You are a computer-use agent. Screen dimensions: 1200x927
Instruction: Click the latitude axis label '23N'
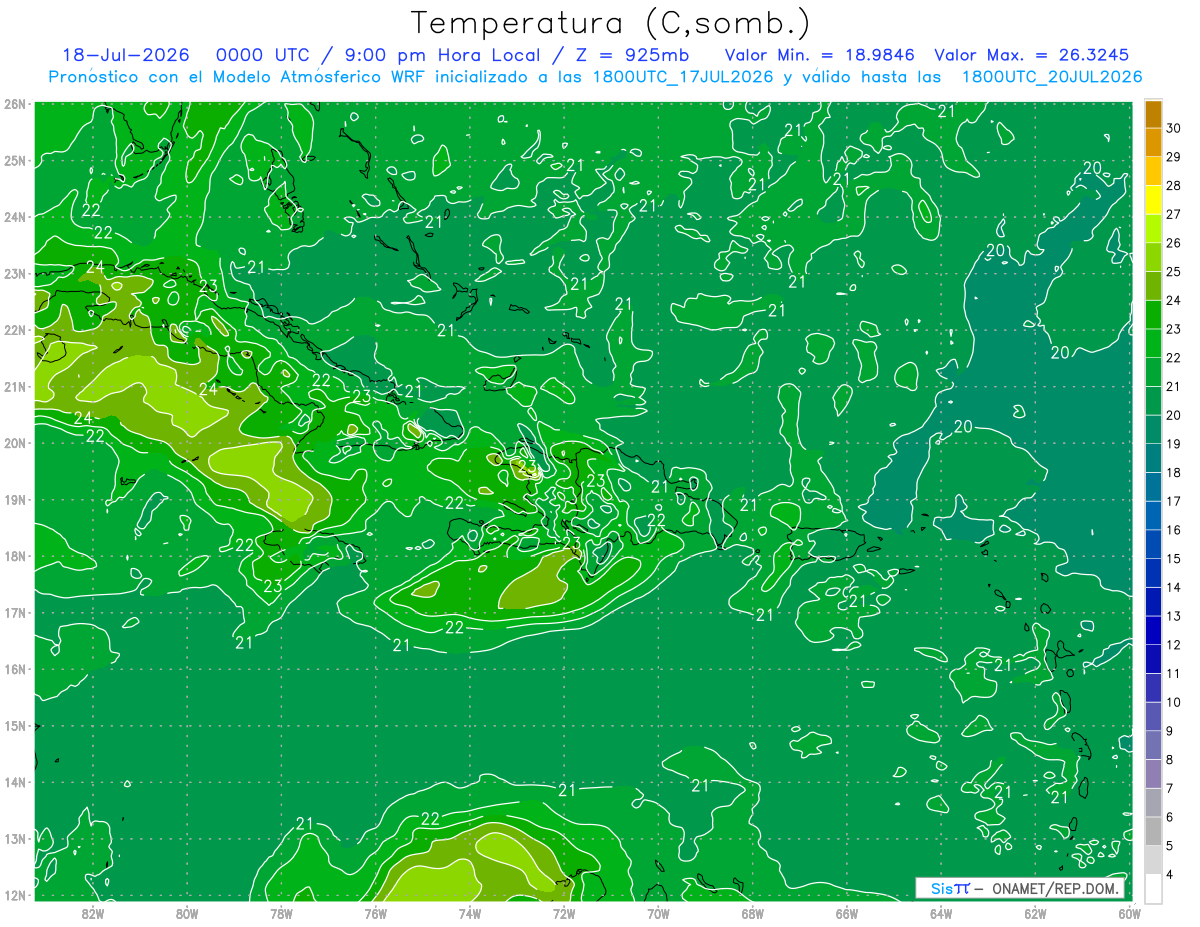point(15,273)
